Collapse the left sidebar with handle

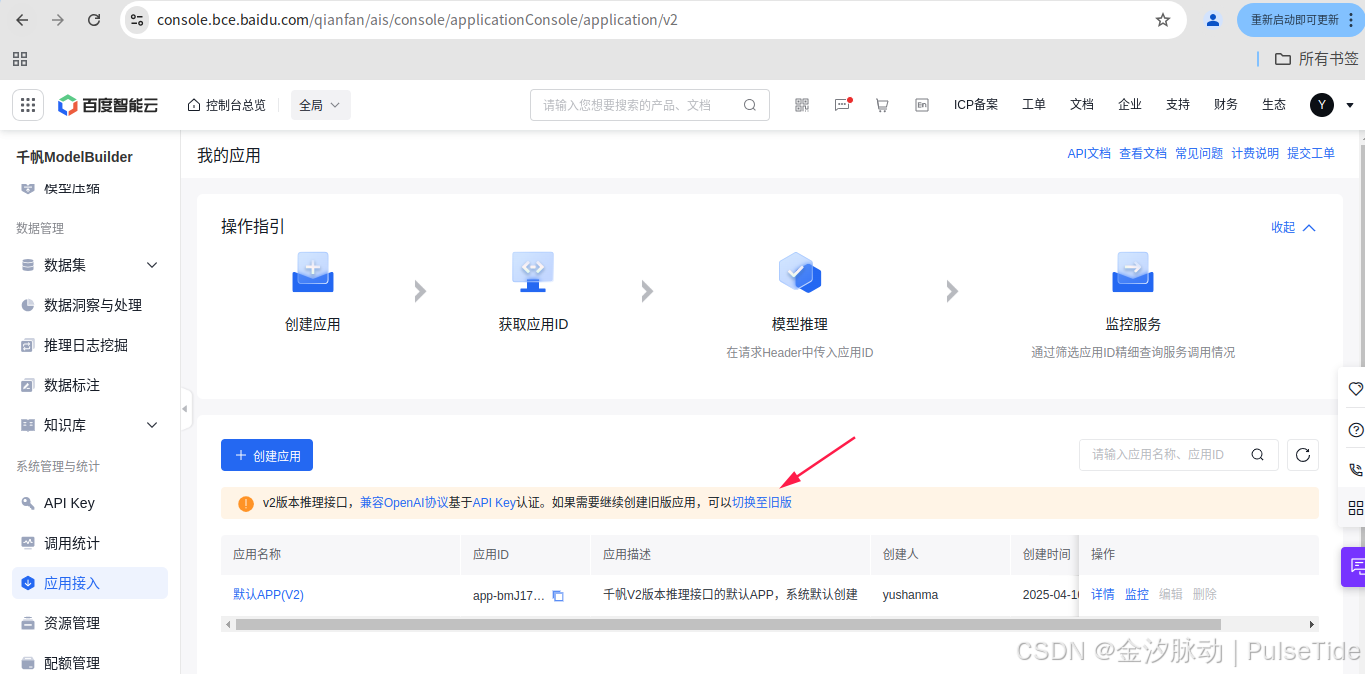[185, 408]
